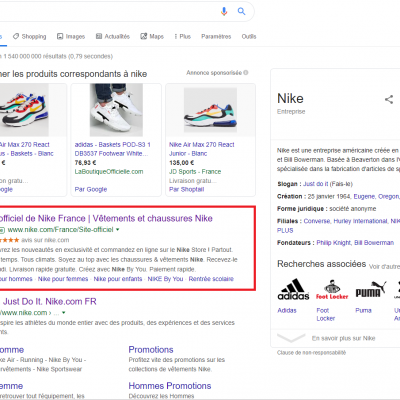The height and width of the screenshot is (400, 400).
Task: Open adidas - Baskets POD-S3 1 product link
Action: [113, 149]
